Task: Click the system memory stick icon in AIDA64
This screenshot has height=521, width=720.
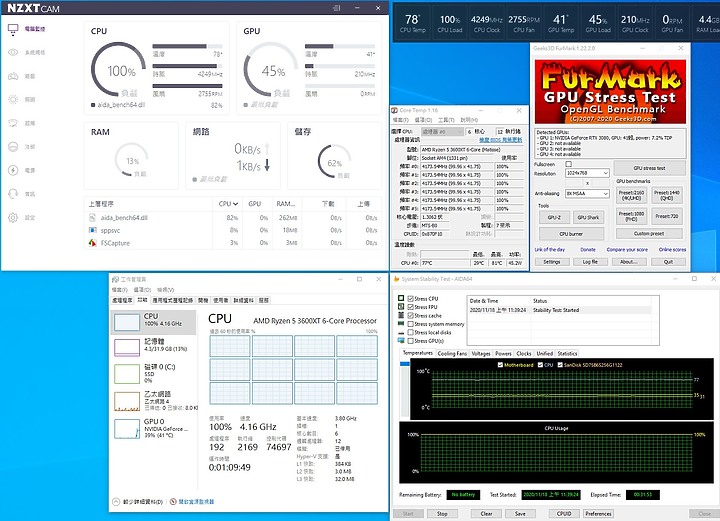Action: click(x=401, y=324)
